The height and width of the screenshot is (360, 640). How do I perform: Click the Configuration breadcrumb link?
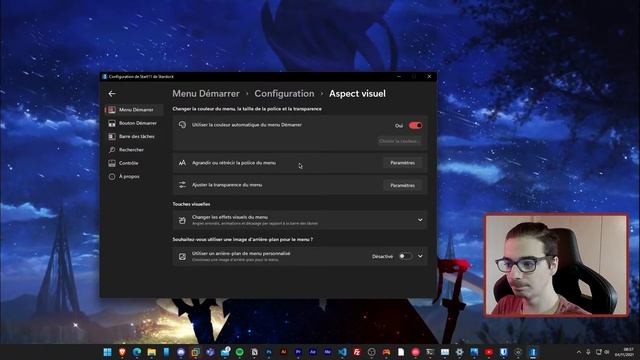click(284, 93)
